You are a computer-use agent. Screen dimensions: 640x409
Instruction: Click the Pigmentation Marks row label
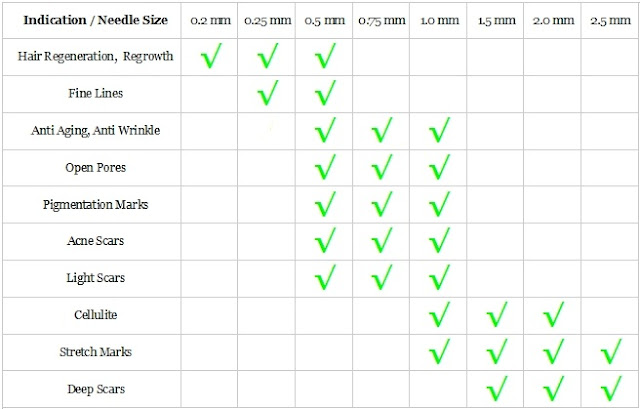tap(95, 204)
